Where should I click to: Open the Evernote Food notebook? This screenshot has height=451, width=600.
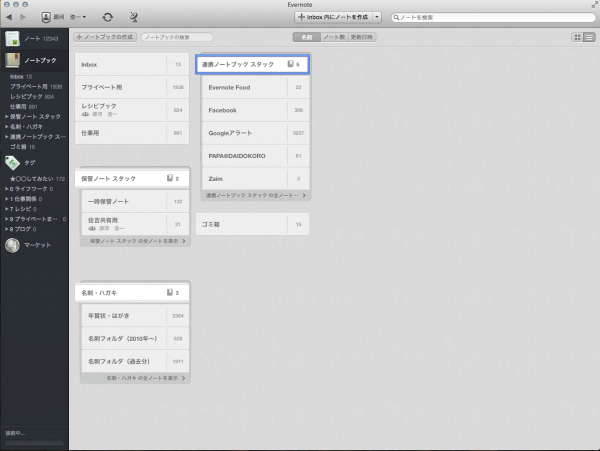click(x=256, y=88)
